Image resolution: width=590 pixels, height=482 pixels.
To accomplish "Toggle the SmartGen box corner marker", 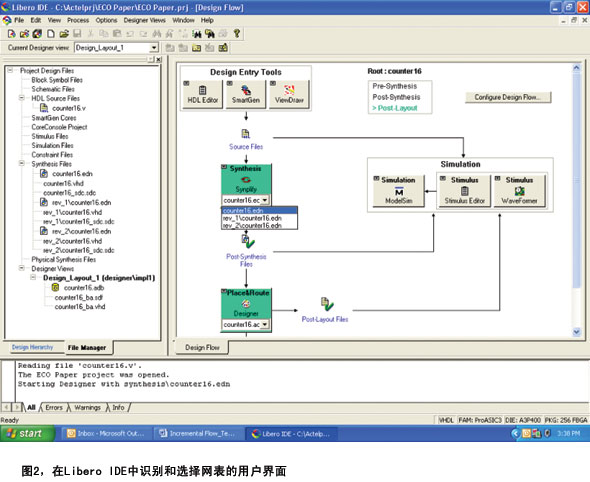I will click(230, 83).
